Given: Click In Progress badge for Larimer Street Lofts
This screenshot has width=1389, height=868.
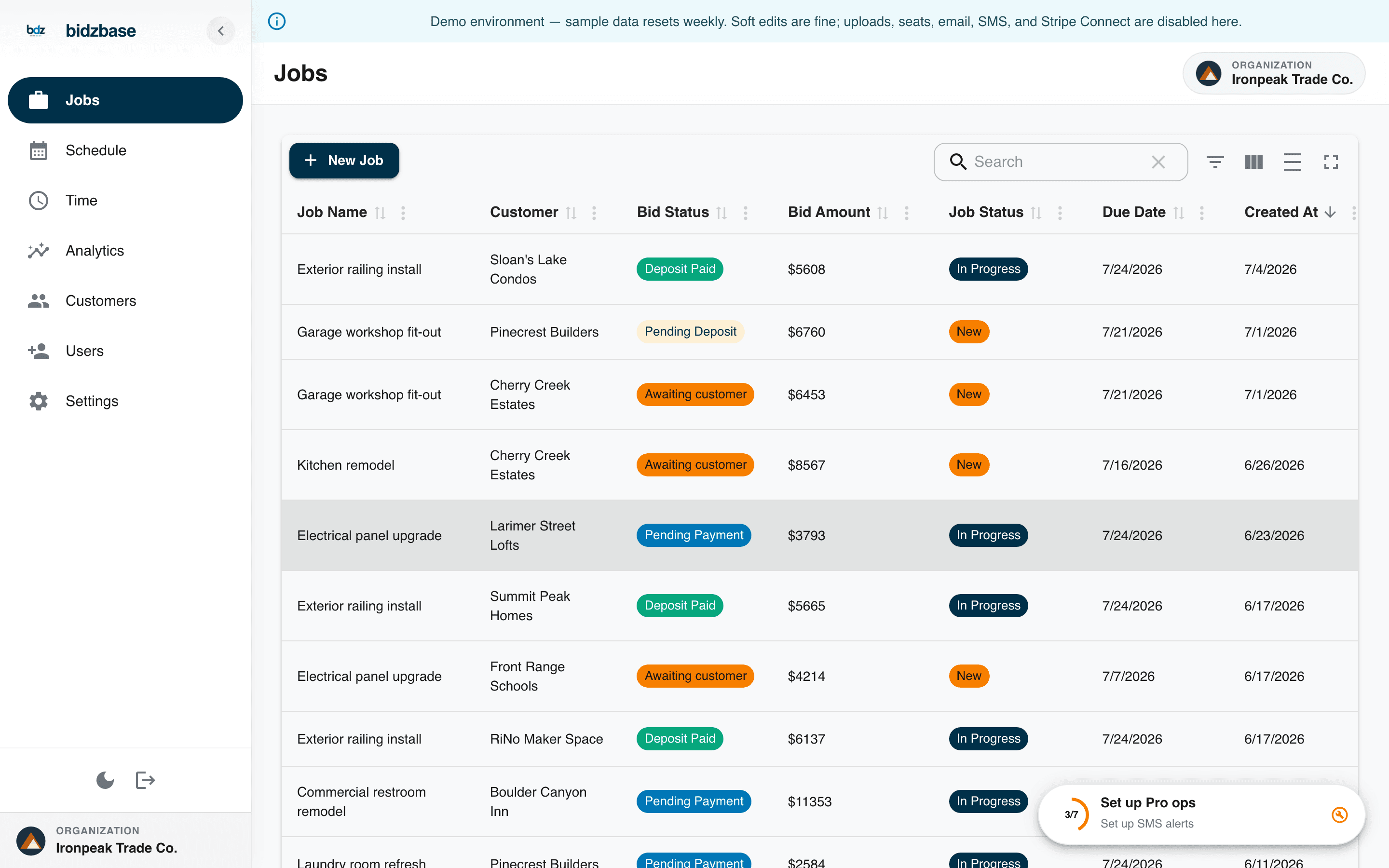Looking at the screenshot, I should coord(988,535).
